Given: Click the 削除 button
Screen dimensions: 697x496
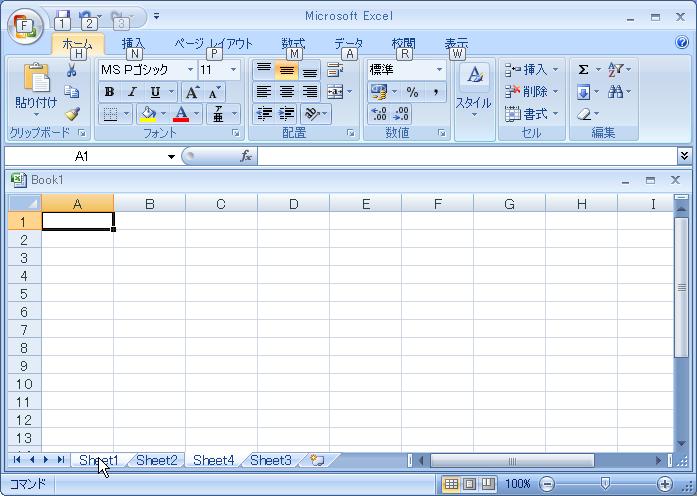Looking at the screenshot, I should [x=531, y=92].
